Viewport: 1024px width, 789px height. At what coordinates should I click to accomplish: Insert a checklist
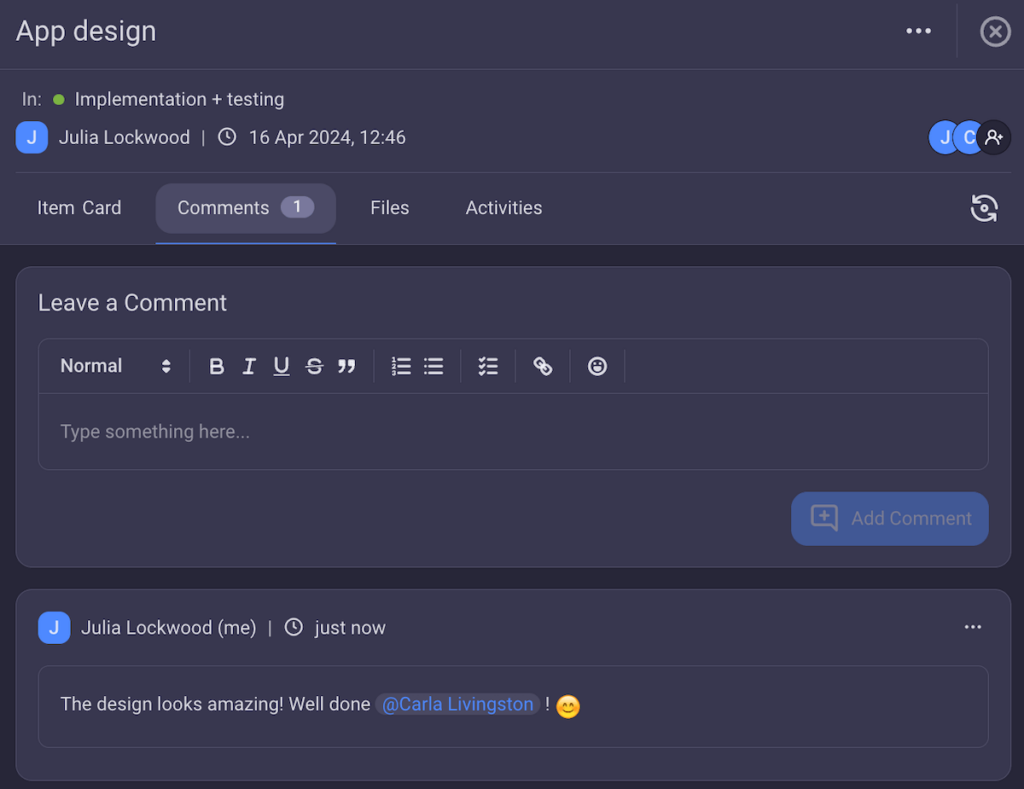coord(488,366)
